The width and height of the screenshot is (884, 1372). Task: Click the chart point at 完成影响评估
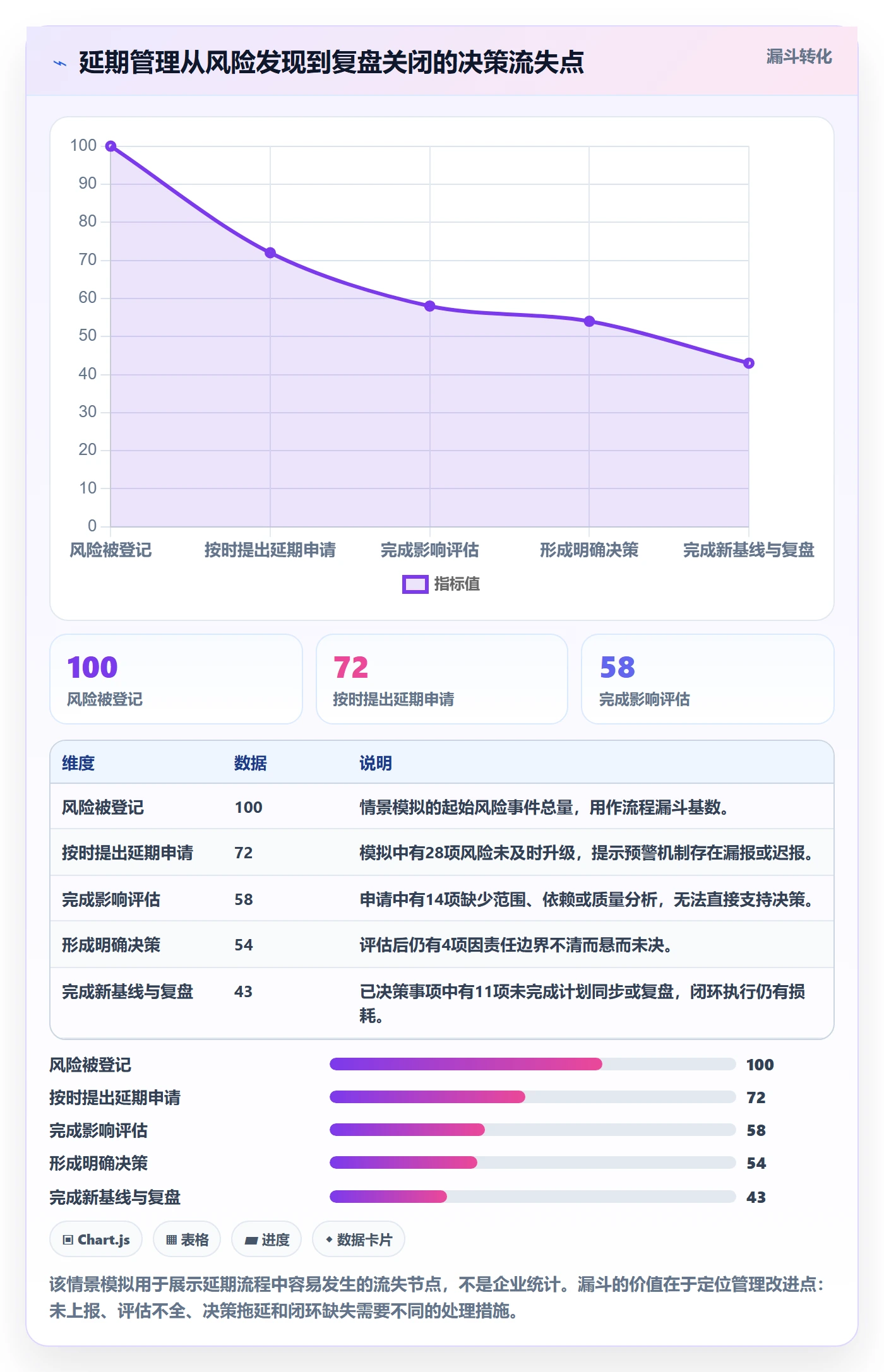(x=430, y=306)
